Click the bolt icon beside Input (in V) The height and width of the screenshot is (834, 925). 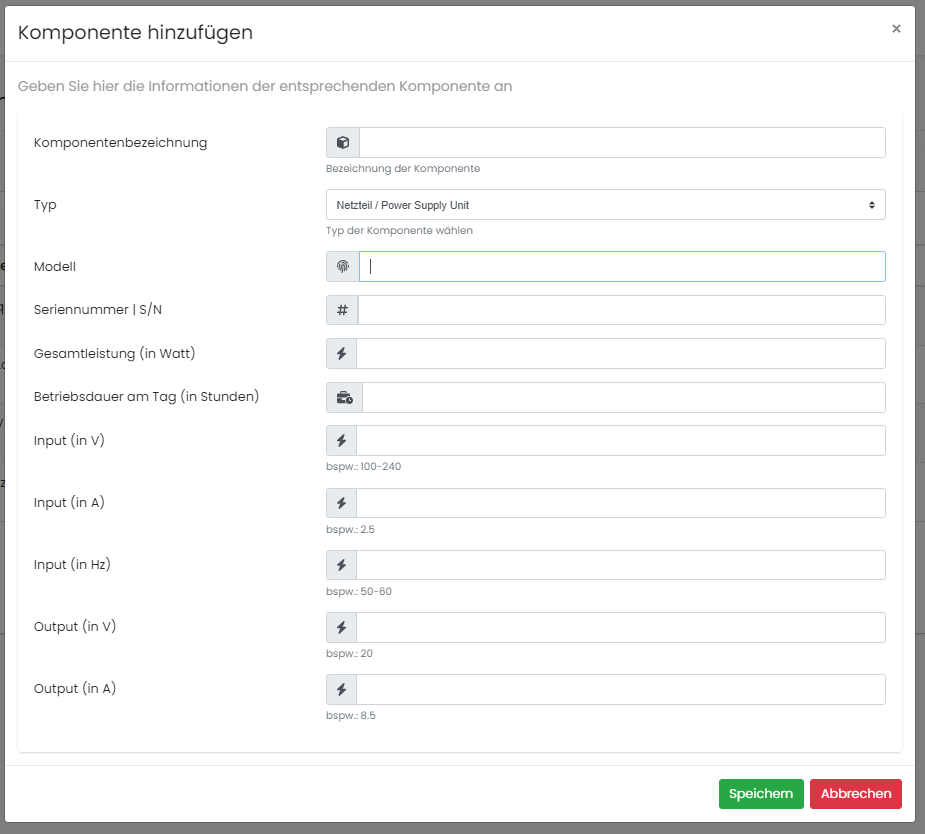(x=341, y=441)
